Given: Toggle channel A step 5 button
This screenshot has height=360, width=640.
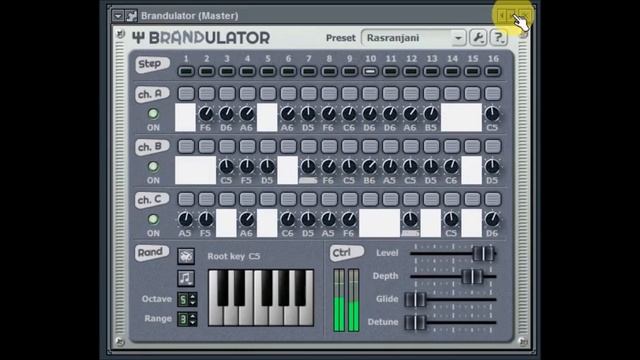Looking at the screenshot, I should point(268,93).
